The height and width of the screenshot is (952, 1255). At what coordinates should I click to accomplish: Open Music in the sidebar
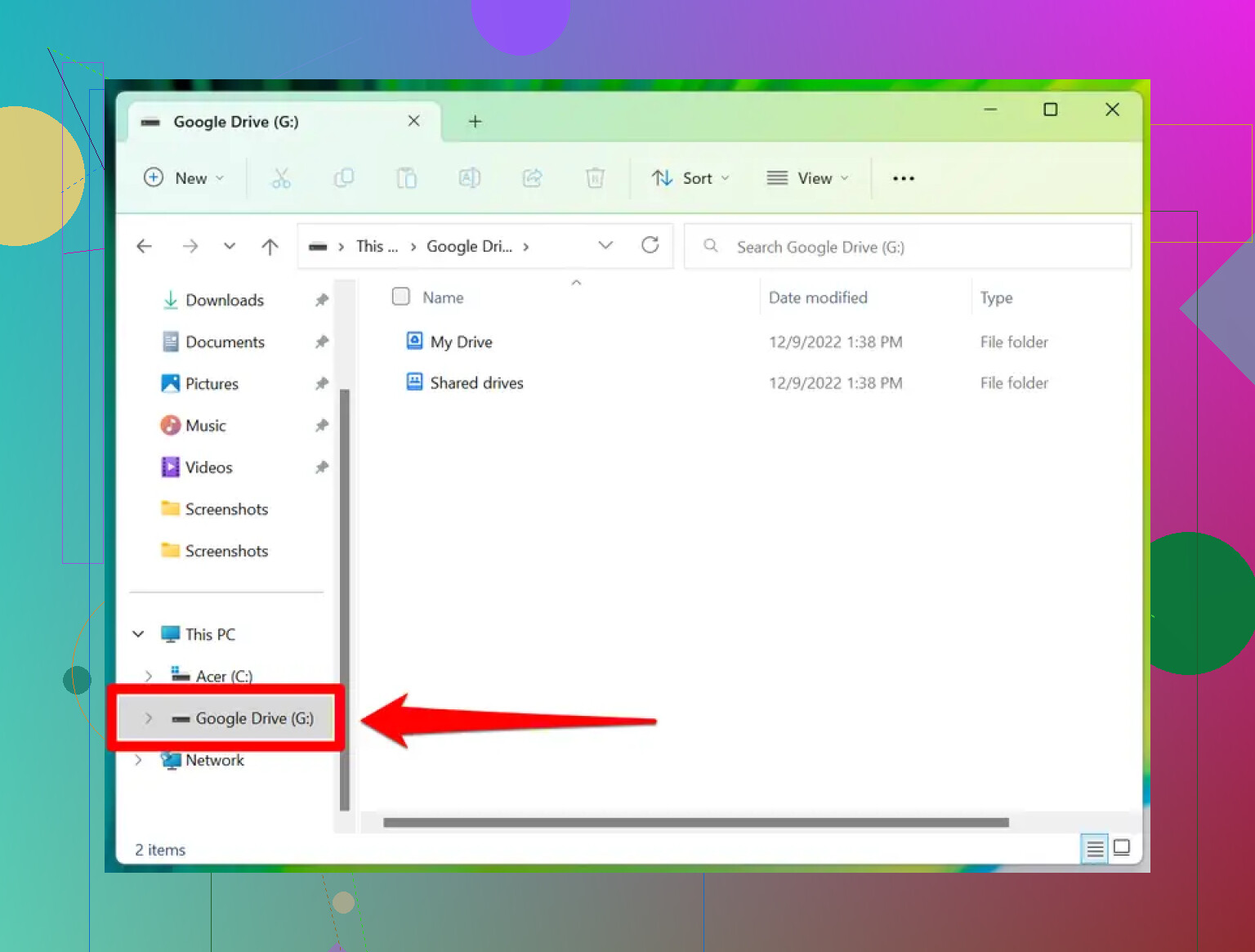[205, 425]
